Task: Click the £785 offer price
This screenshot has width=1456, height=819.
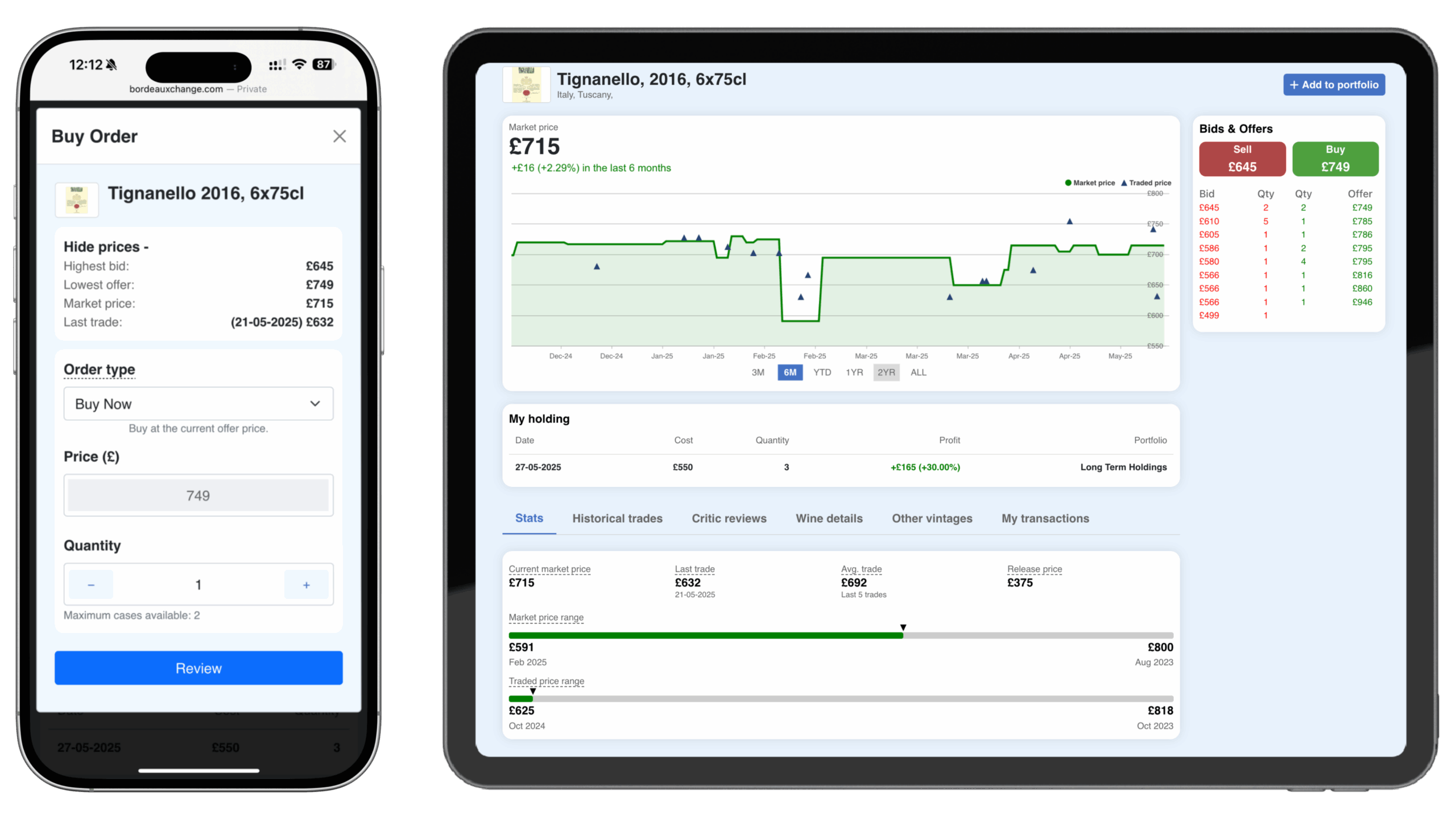Action: tap(1362, 221)
